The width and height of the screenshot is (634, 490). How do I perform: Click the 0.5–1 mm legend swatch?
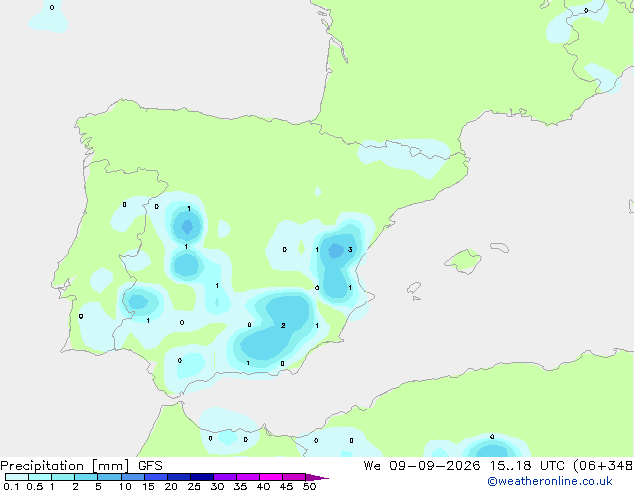tap(40, 477)
